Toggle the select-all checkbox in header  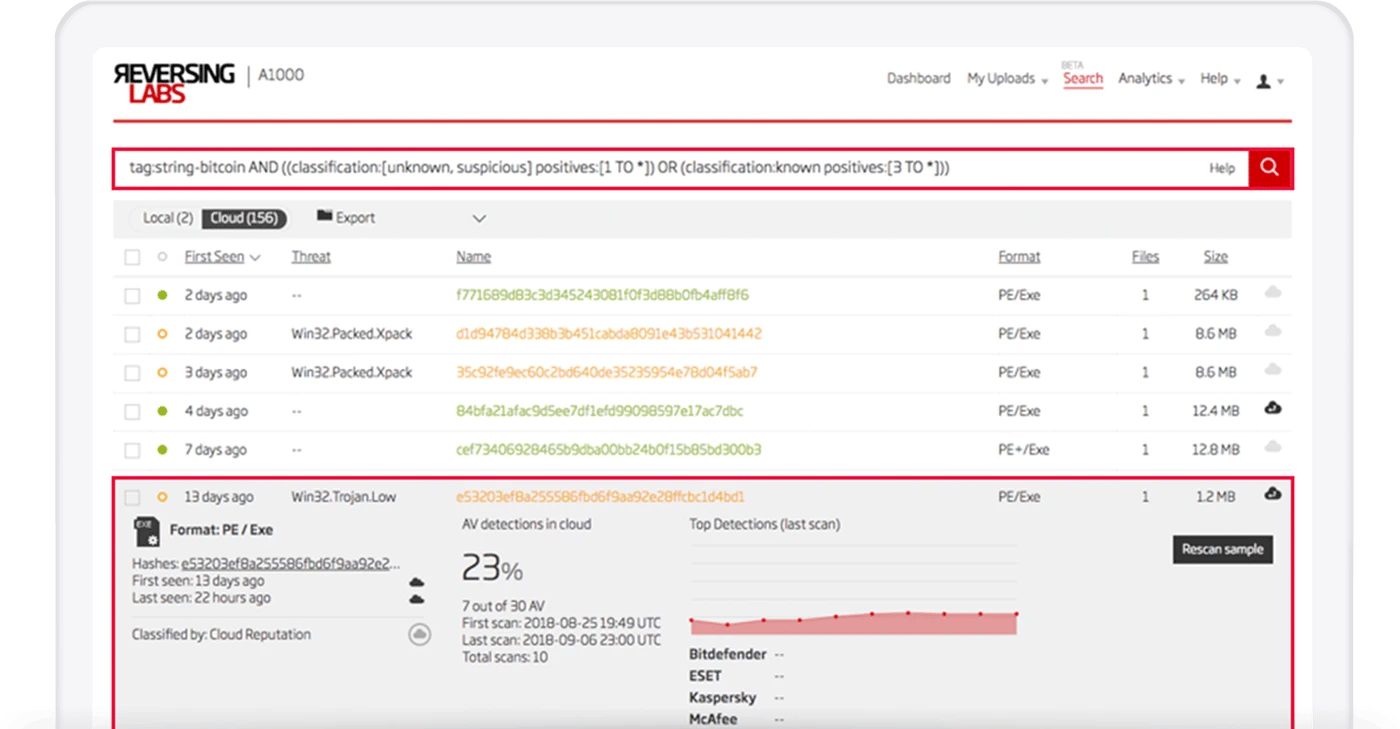point(132,258)
